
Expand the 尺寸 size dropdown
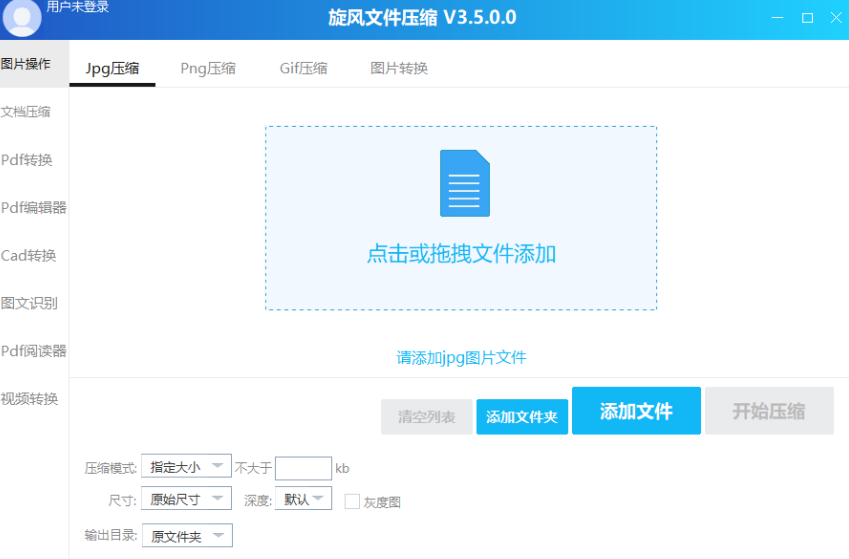[186, 498]
